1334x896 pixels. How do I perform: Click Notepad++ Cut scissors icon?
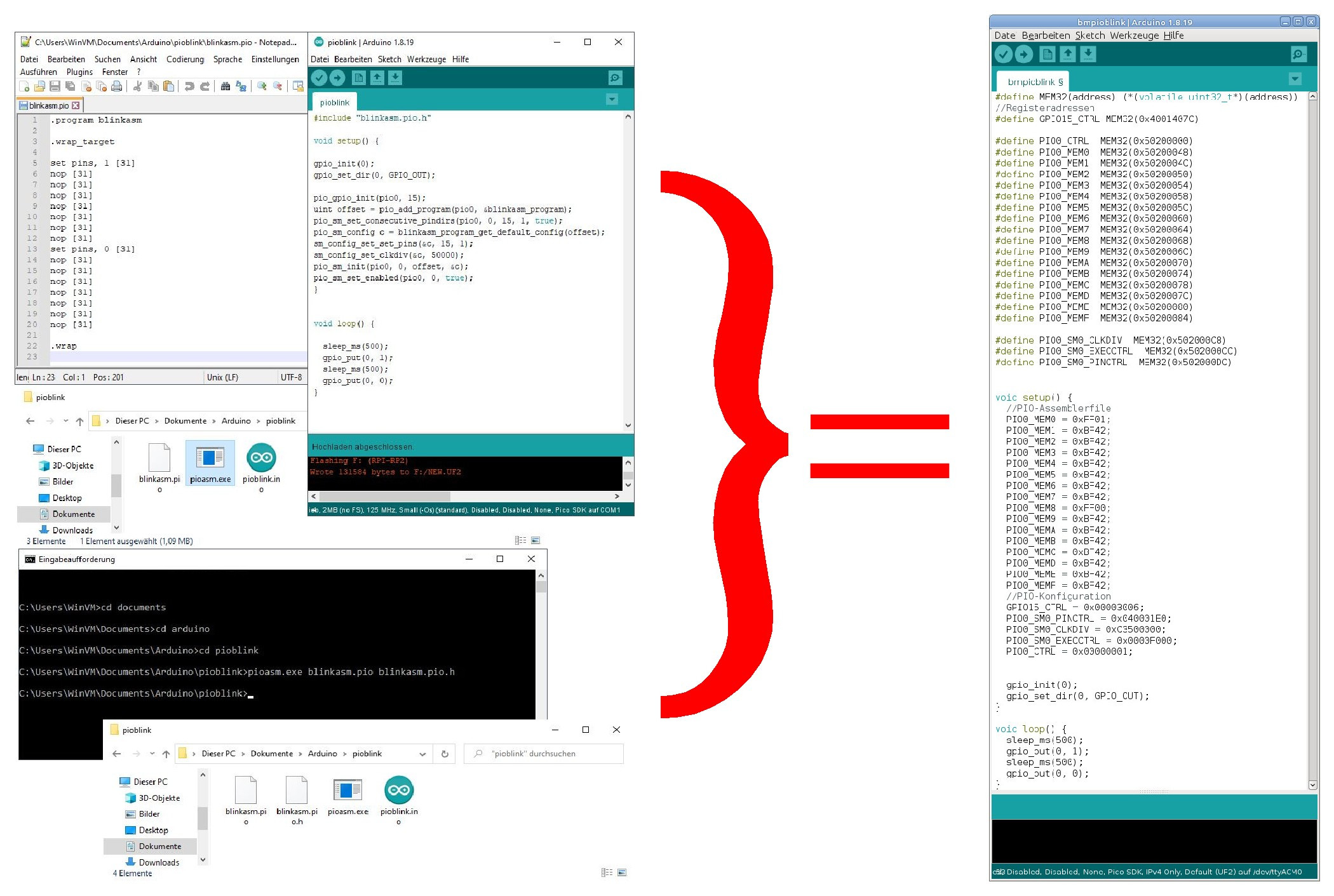[137, 86]
